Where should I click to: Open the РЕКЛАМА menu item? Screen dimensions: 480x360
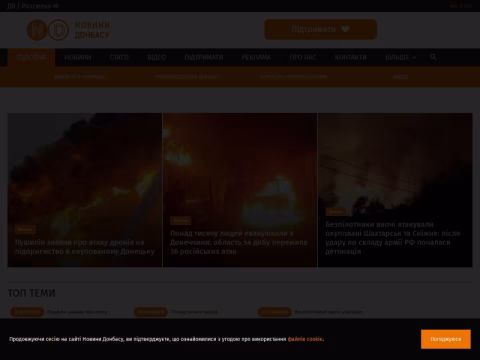point(256,57)
